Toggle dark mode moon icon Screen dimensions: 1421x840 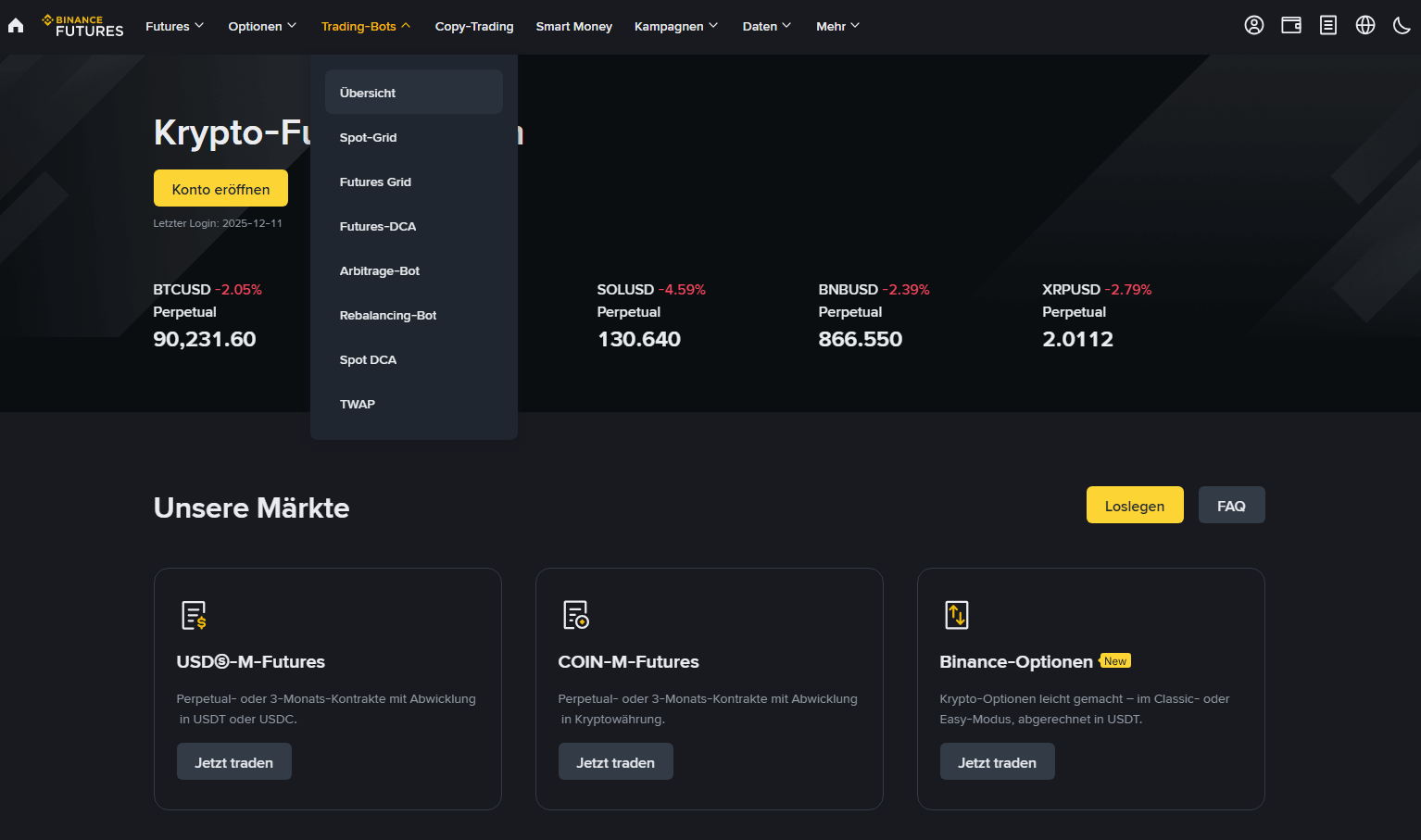[1402, 26]
